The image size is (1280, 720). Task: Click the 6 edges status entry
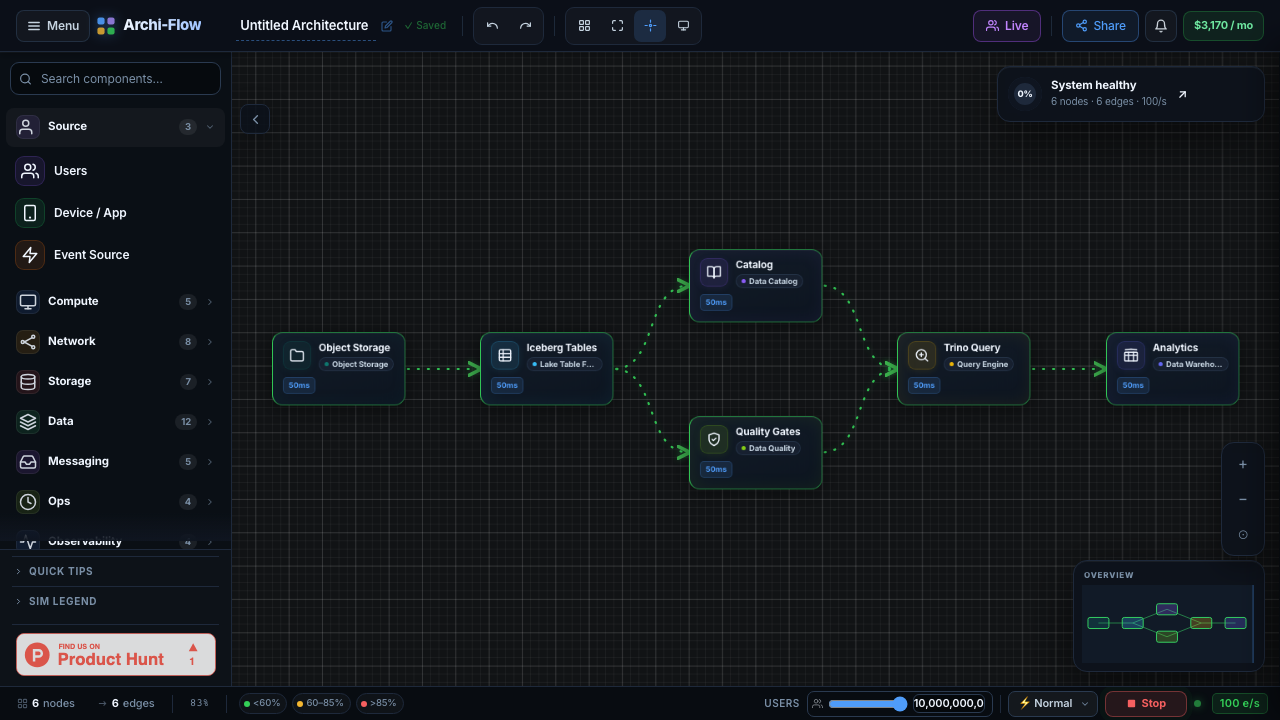pyautogui.click(x=126, y=704)
